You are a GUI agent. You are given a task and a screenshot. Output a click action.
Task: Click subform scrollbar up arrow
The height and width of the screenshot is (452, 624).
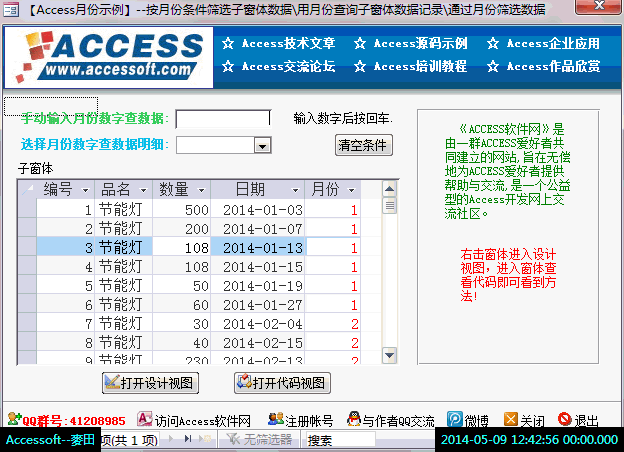point(390,189)
